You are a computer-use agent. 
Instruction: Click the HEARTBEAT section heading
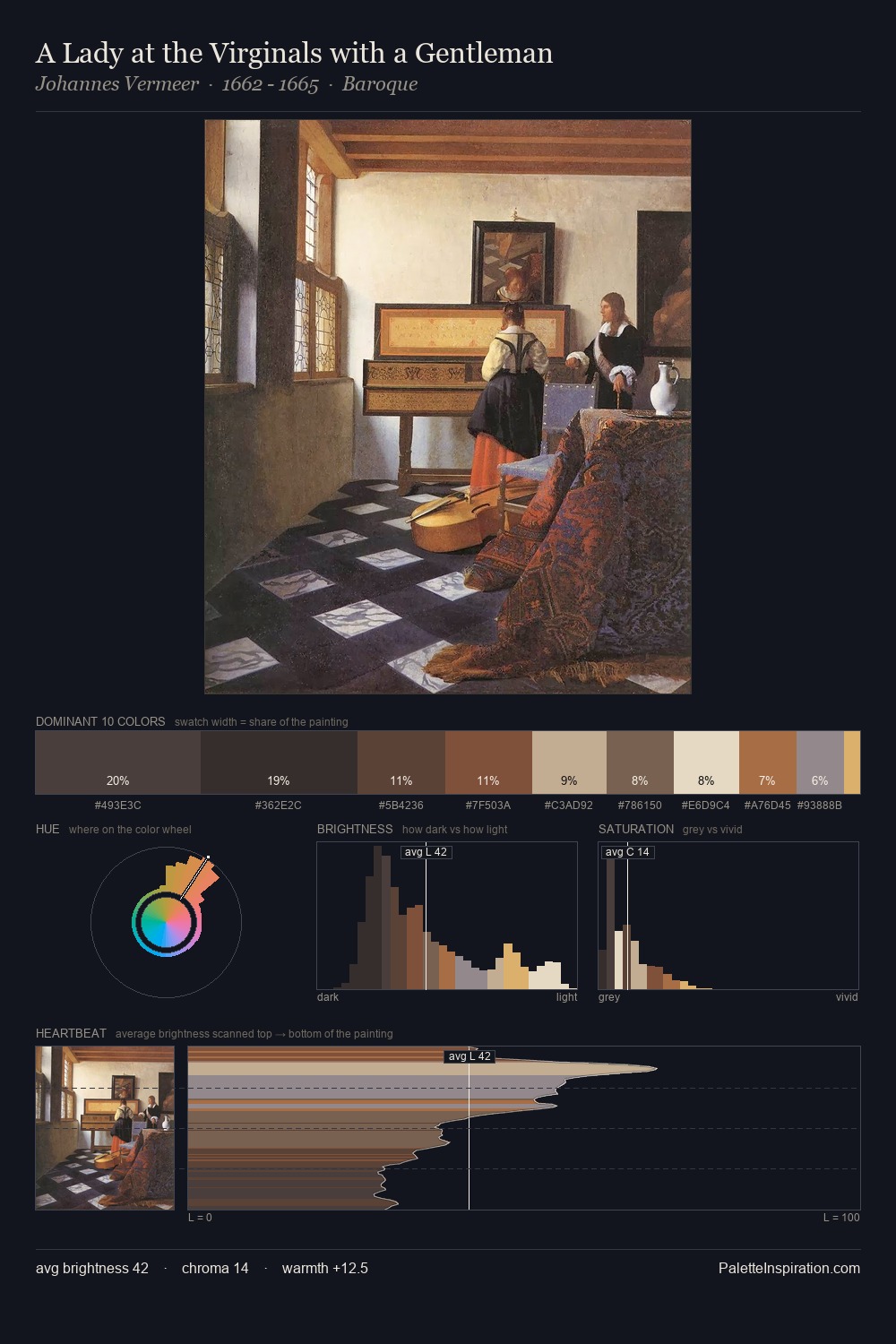[71, 1033]
